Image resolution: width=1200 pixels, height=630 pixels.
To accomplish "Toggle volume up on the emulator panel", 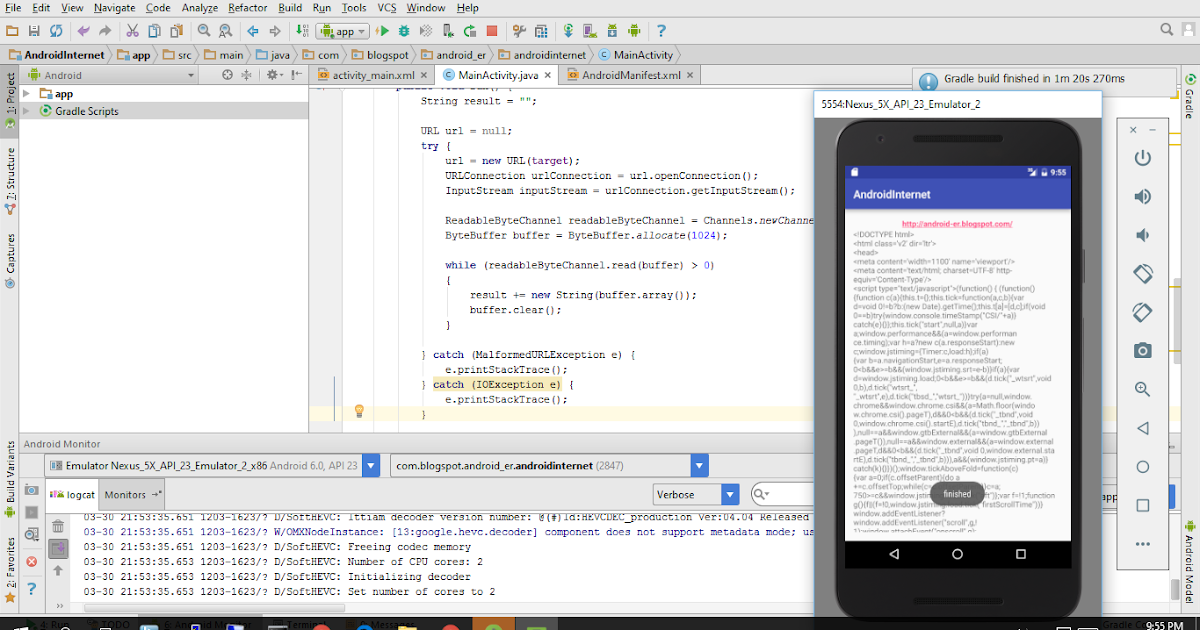I will point(1142,196).
